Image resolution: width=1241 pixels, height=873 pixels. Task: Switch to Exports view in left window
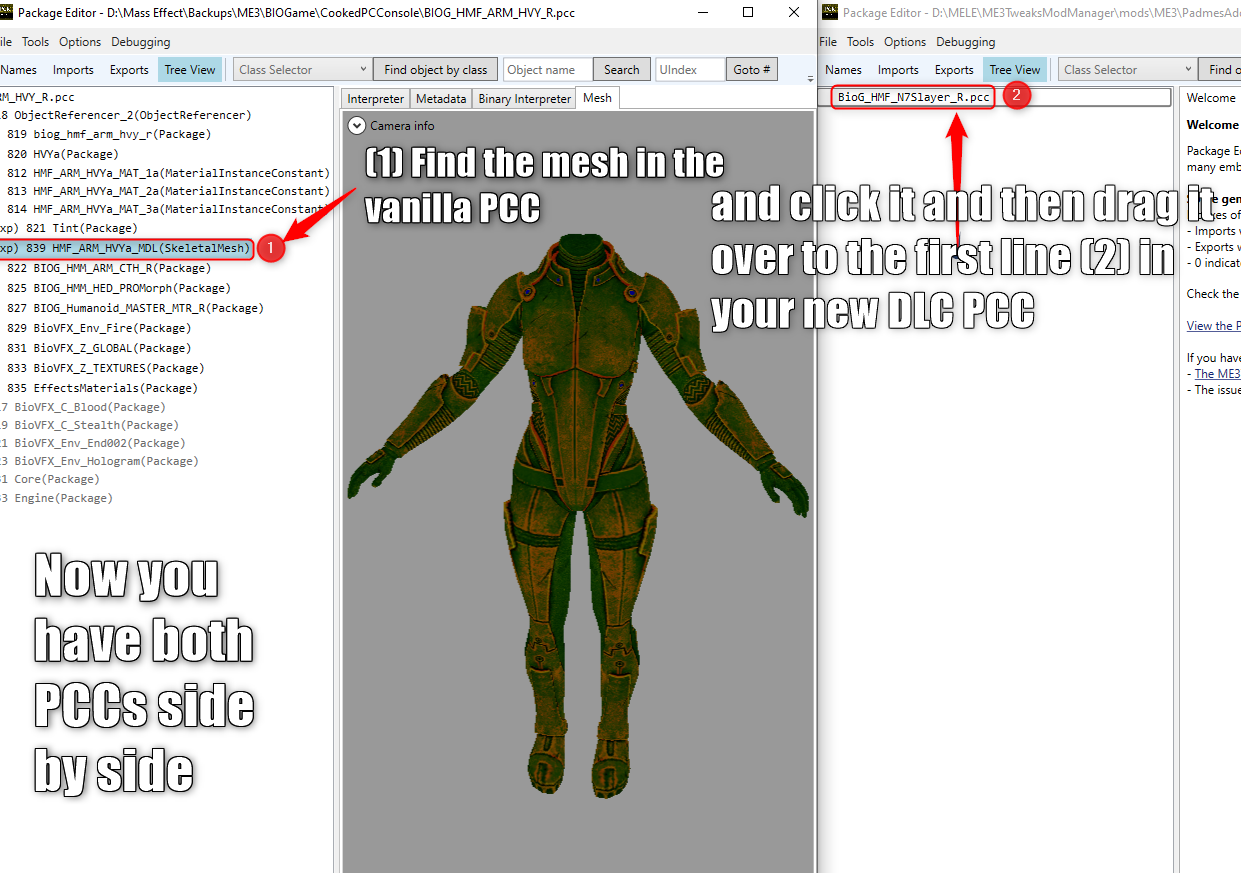point(129,70)
